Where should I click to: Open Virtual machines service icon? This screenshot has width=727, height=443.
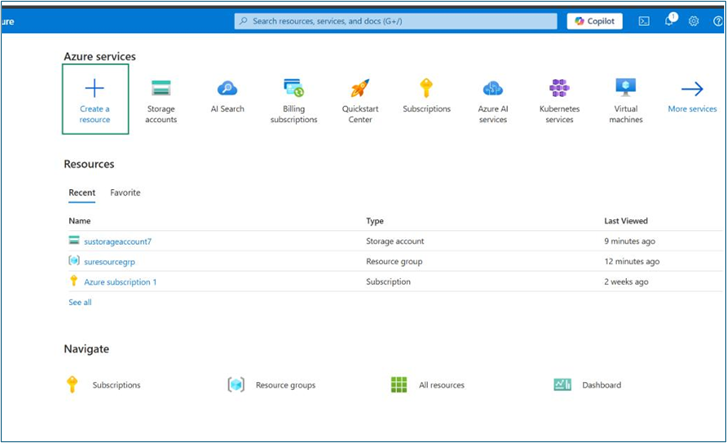(625, 87)
